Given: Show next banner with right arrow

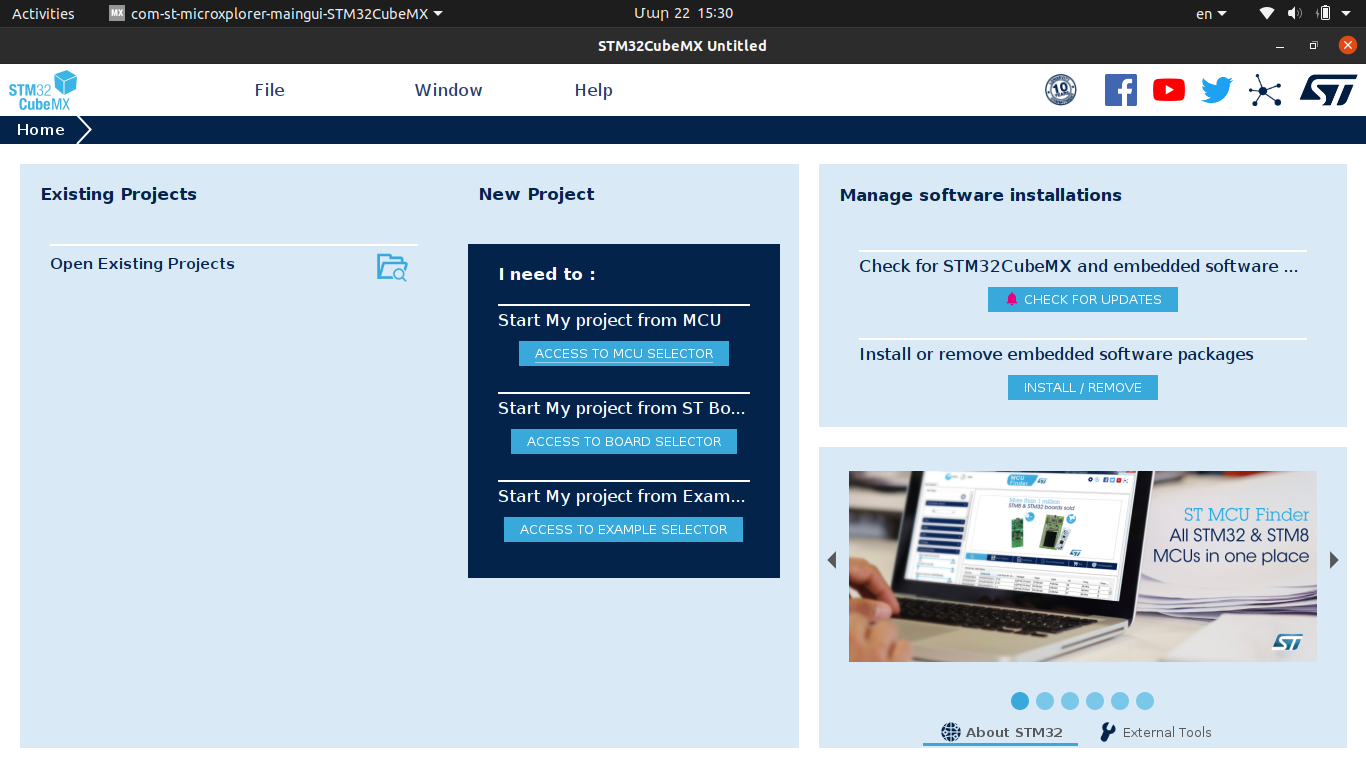Looking at the screenshot, I should pyautogui.click(x=1334, y=560).
